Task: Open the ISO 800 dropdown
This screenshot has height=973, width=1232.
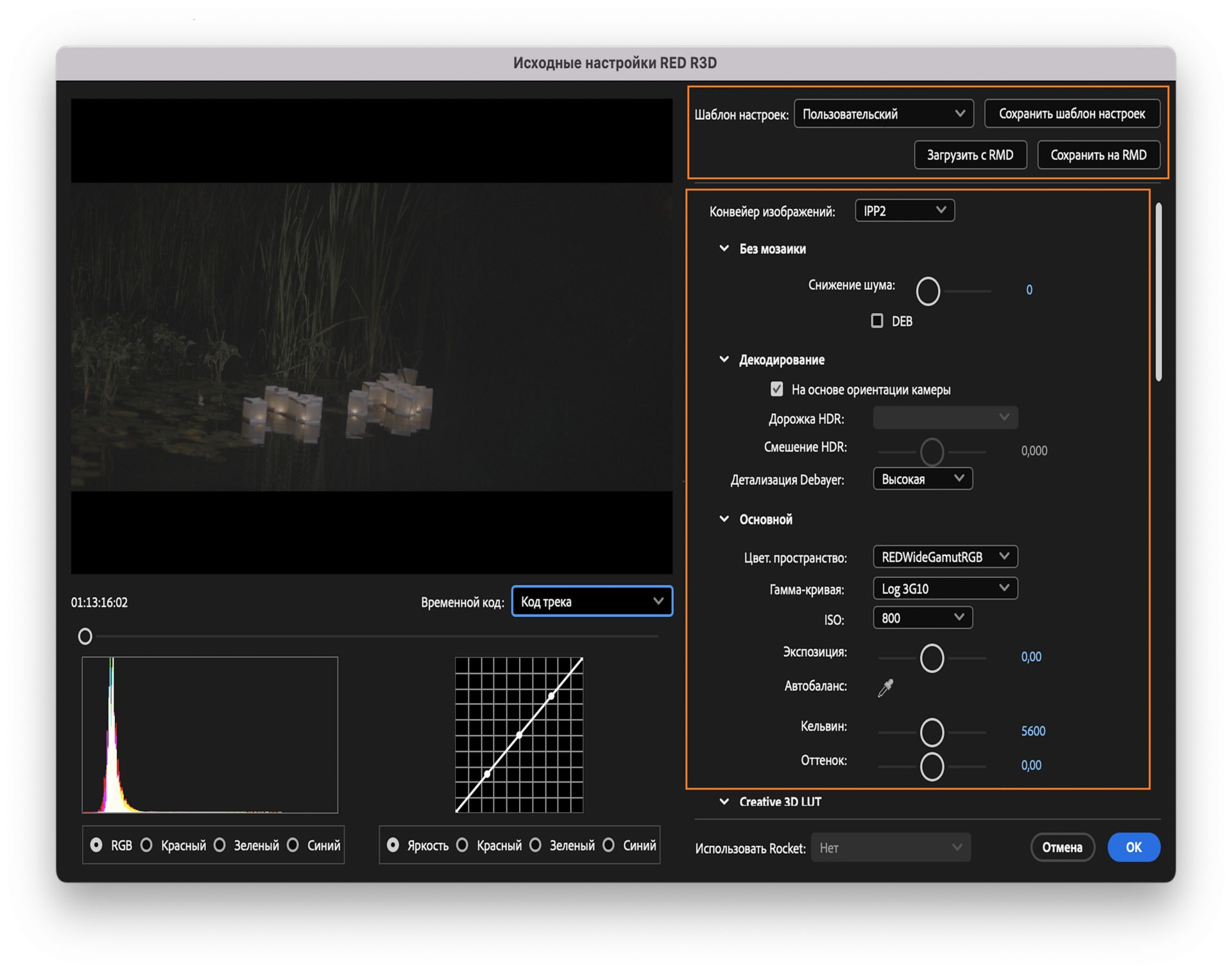Action: (922, 618)
